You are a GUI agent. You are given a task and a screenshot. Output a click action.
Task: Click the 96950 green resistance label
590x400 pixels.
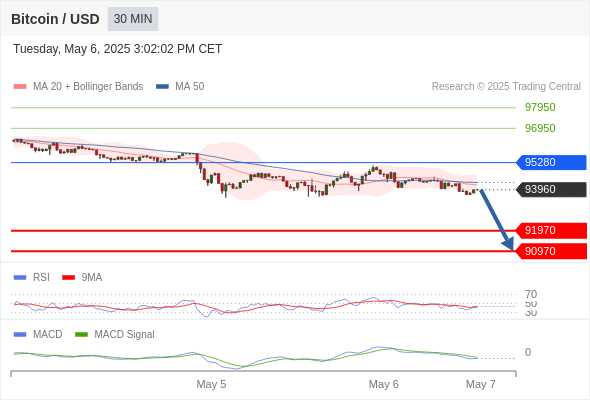[540, 128]
